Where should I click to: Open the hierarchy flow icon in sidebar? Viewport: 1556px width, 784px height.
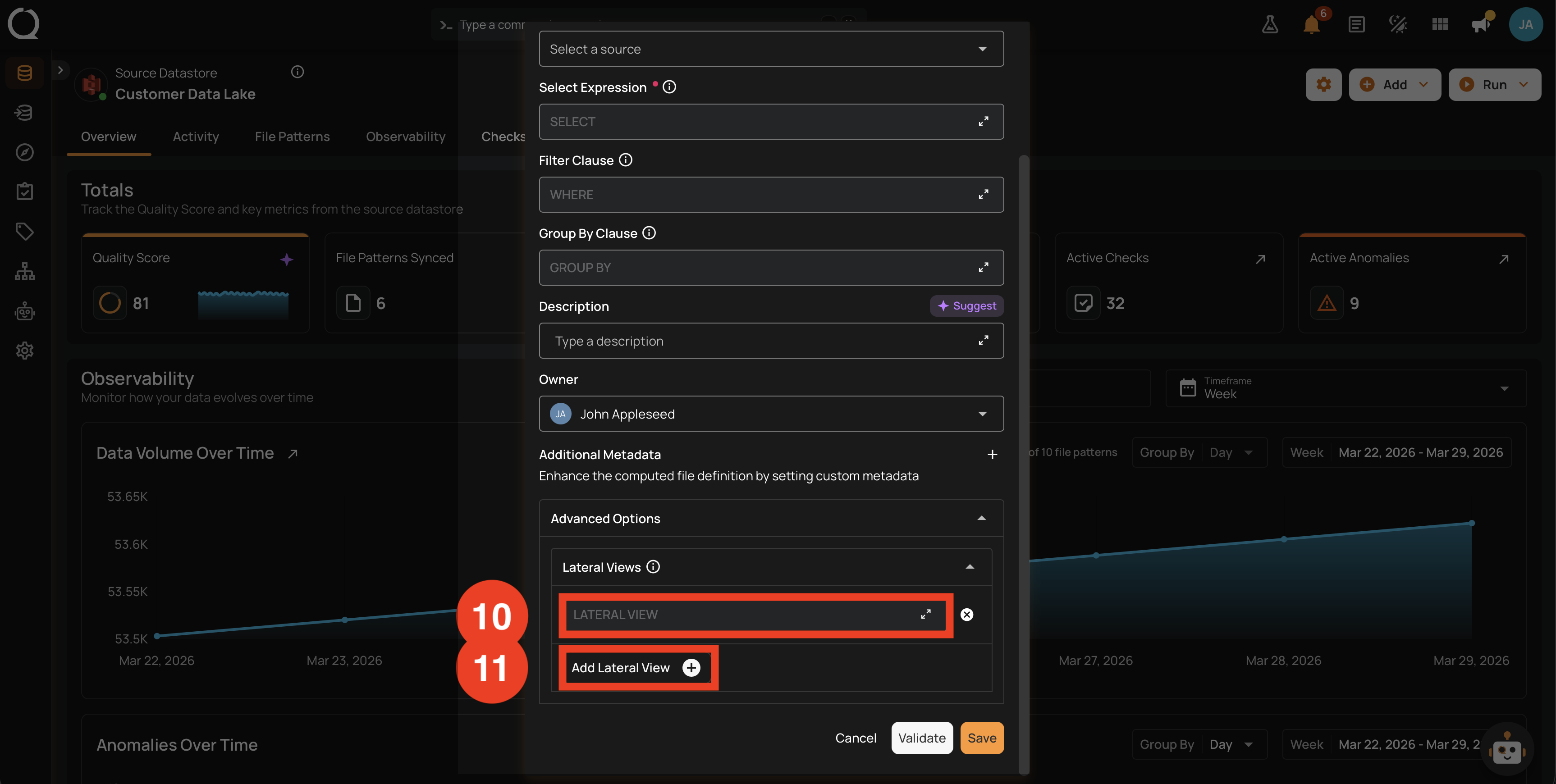coord(24,271)
